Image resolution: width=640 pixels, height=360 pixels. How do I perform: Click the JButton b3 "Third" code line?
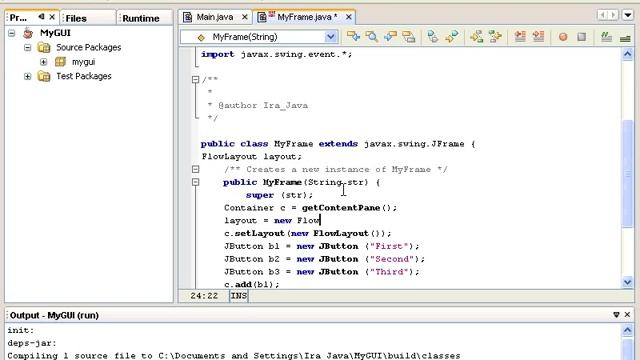tap(322, 272)
